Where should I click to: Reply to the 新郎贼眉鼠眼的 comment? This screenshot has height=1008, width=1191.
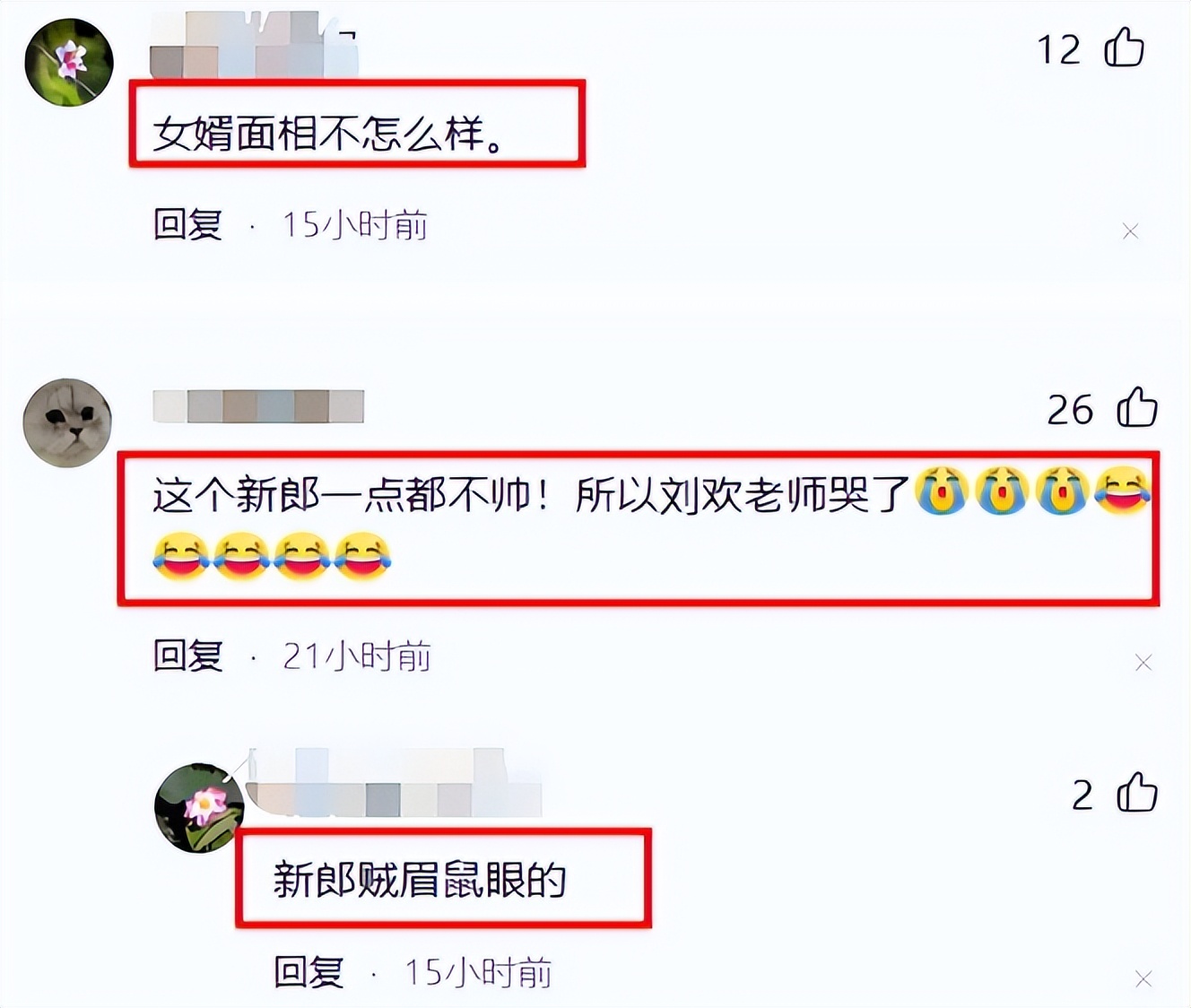pos(309,972)
